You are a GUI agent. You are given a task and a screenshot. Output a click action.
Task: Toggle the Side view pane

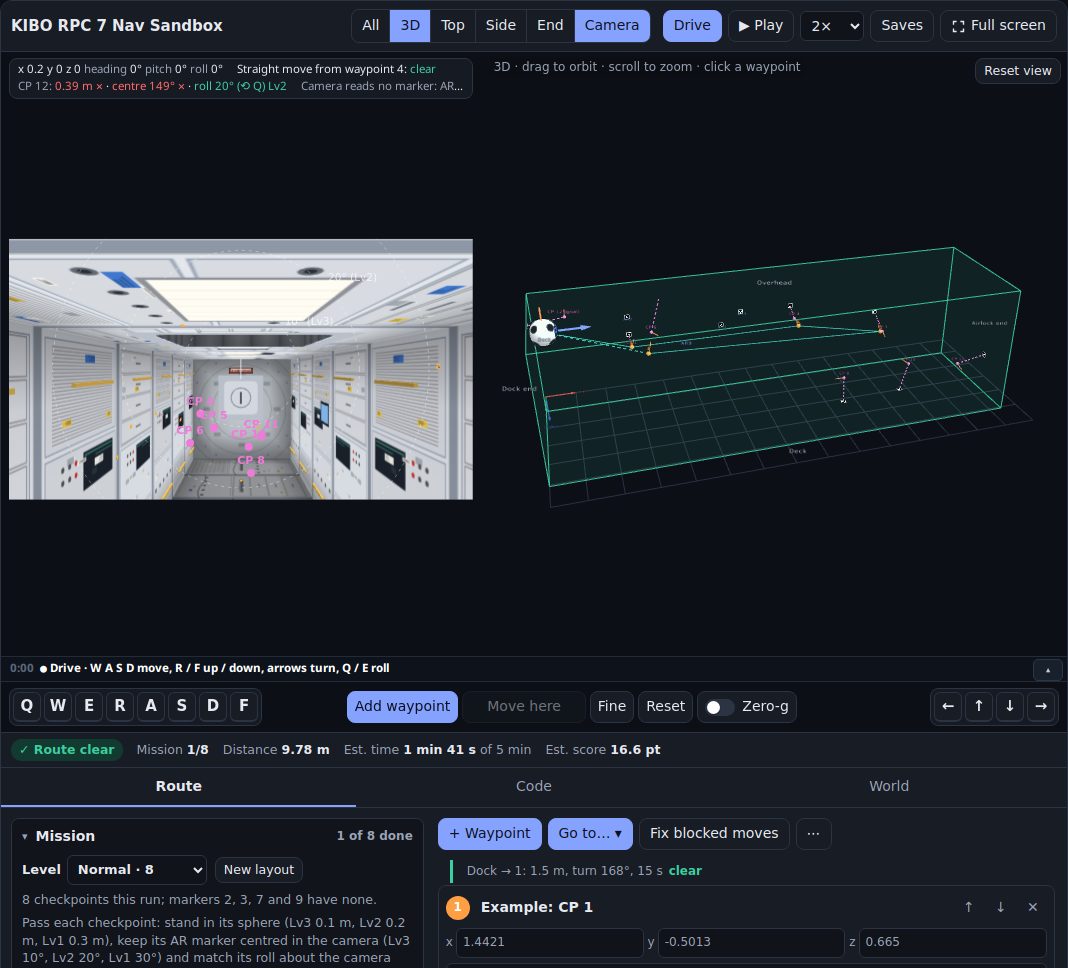(501, 26)
